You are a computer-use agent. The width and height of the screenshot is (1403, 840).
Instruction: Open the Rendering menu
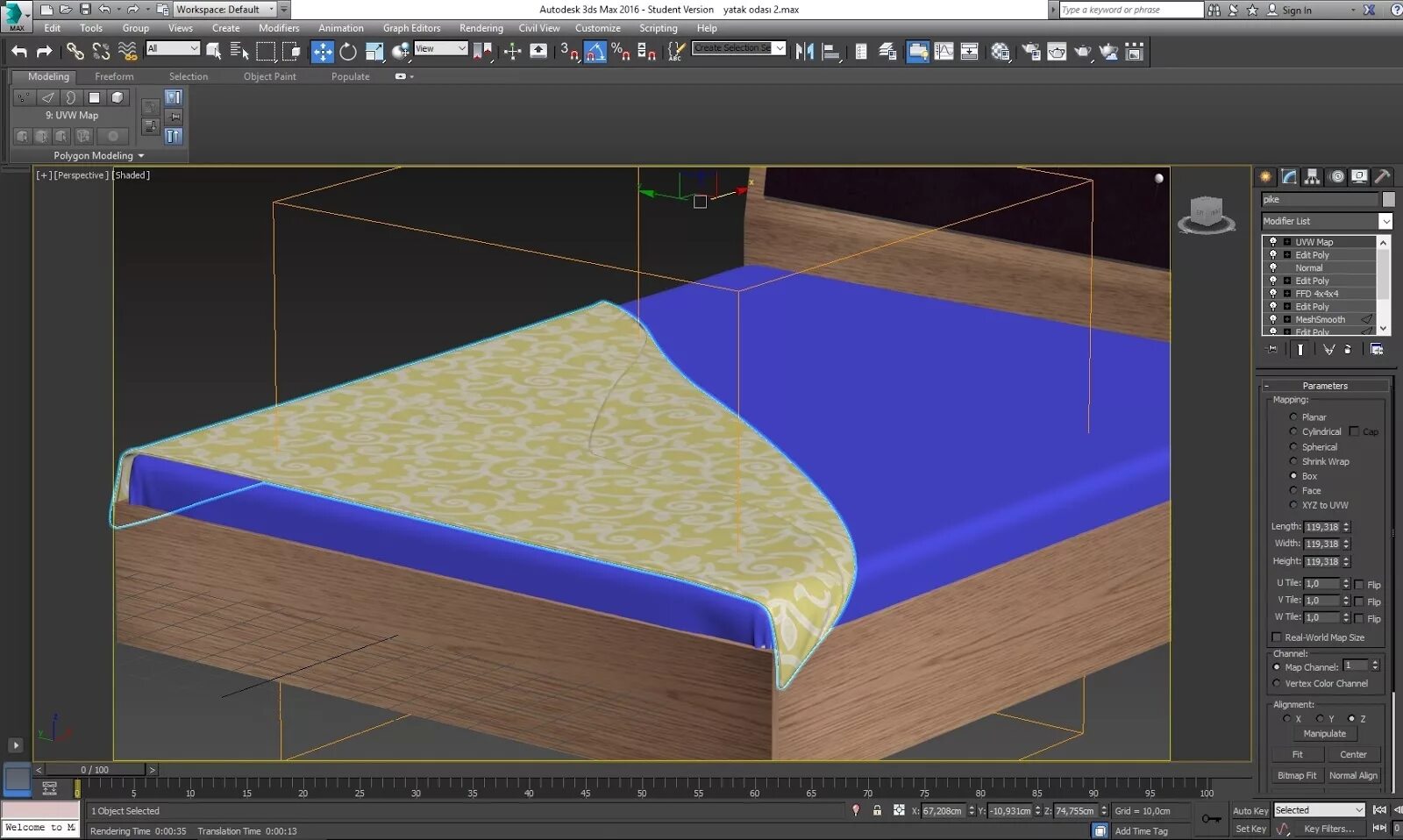coord(481,28)
